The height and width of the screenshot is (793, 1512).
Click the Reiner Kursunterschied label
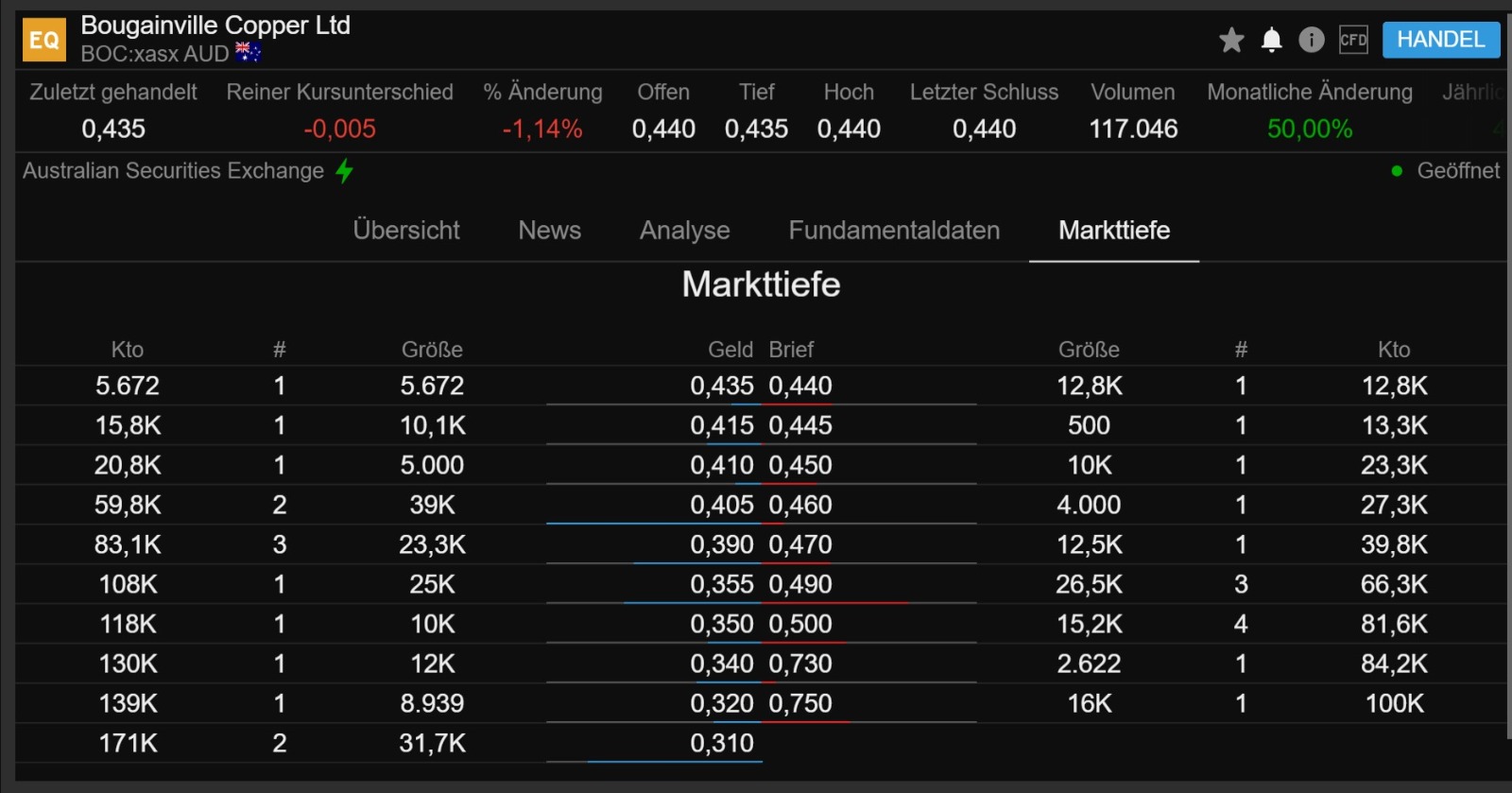[340, 93]
